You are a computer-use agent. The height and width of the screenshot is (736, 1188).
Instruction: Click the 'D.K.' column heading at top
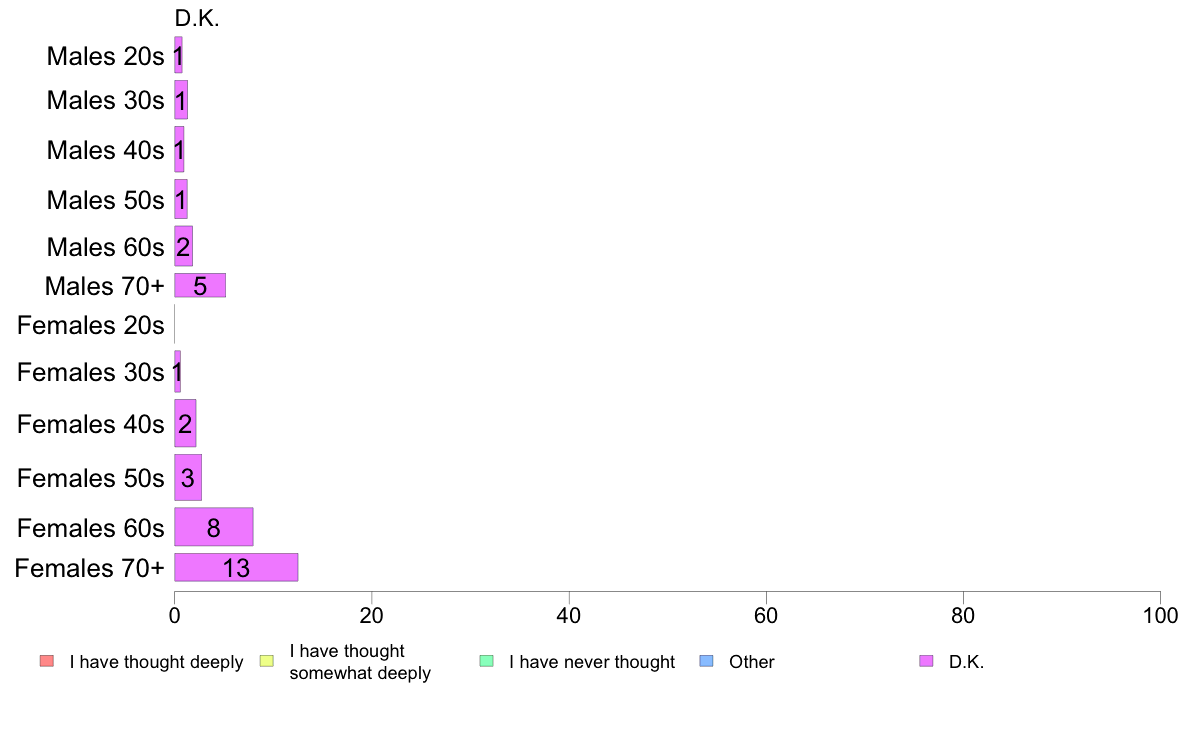point(197,18)
